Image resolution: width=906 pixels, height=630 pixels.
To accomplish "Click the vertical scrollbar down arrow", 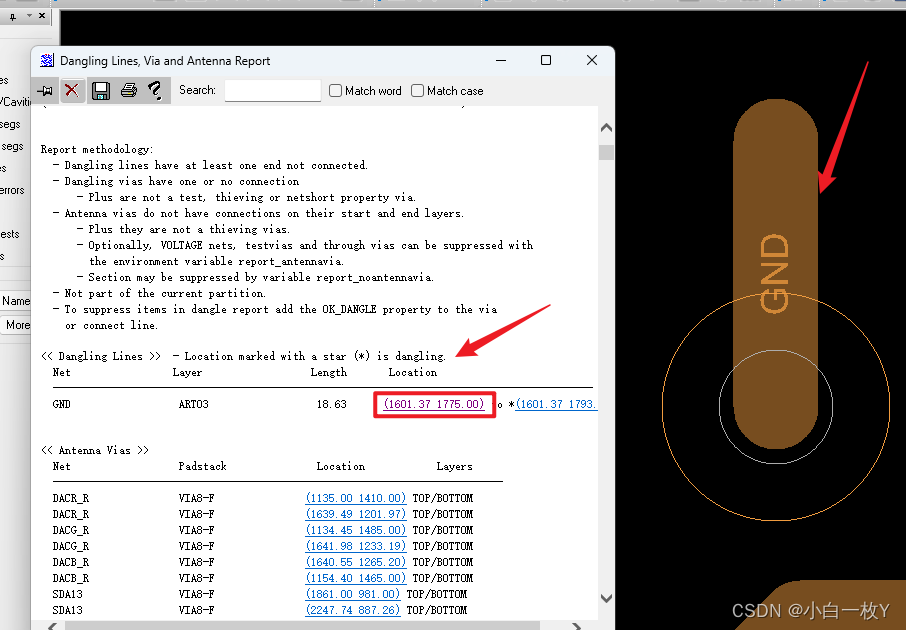I will coord(606,598).
